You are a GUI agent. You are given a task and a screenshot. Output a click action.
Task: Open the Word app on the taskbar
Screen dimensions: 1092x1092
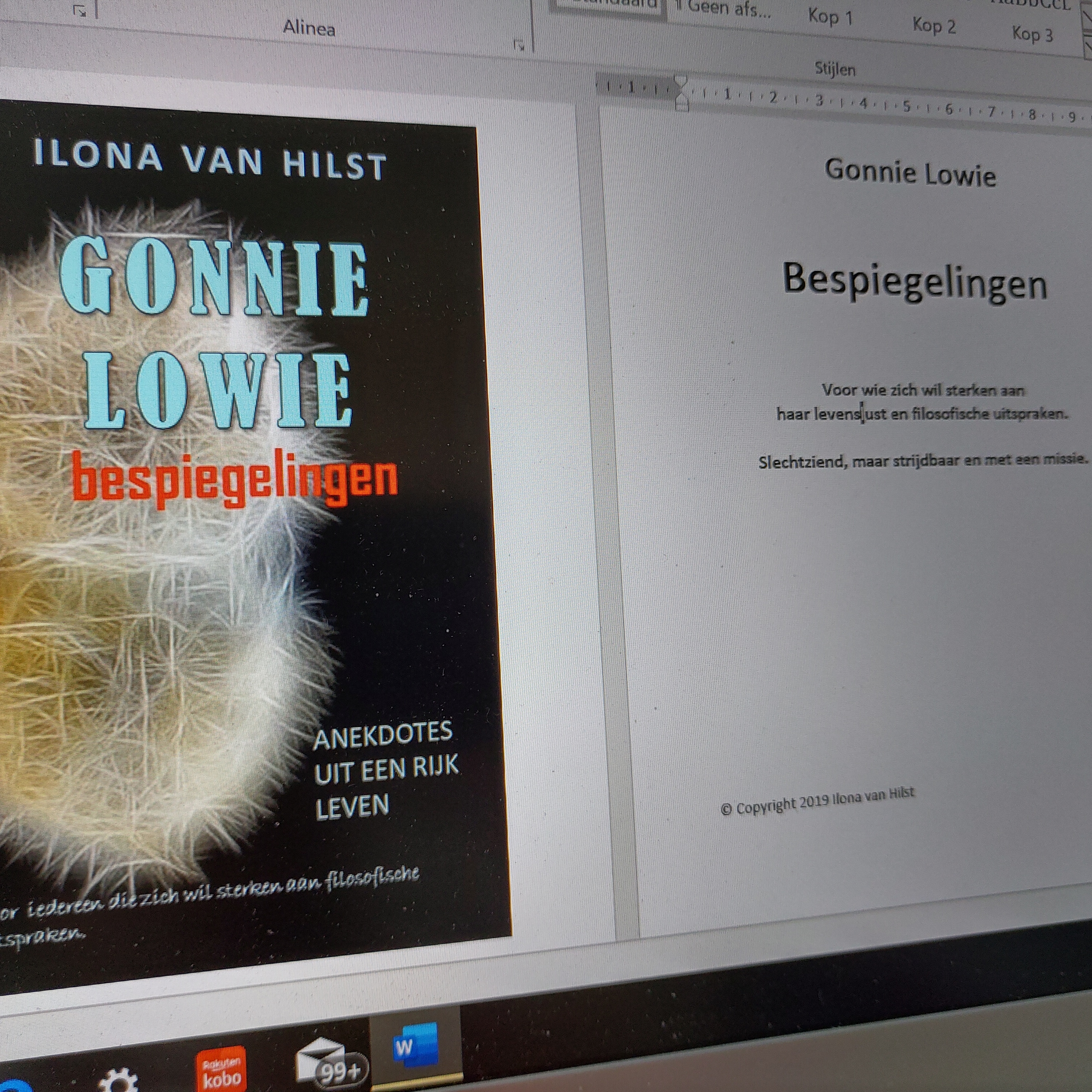415,1044
